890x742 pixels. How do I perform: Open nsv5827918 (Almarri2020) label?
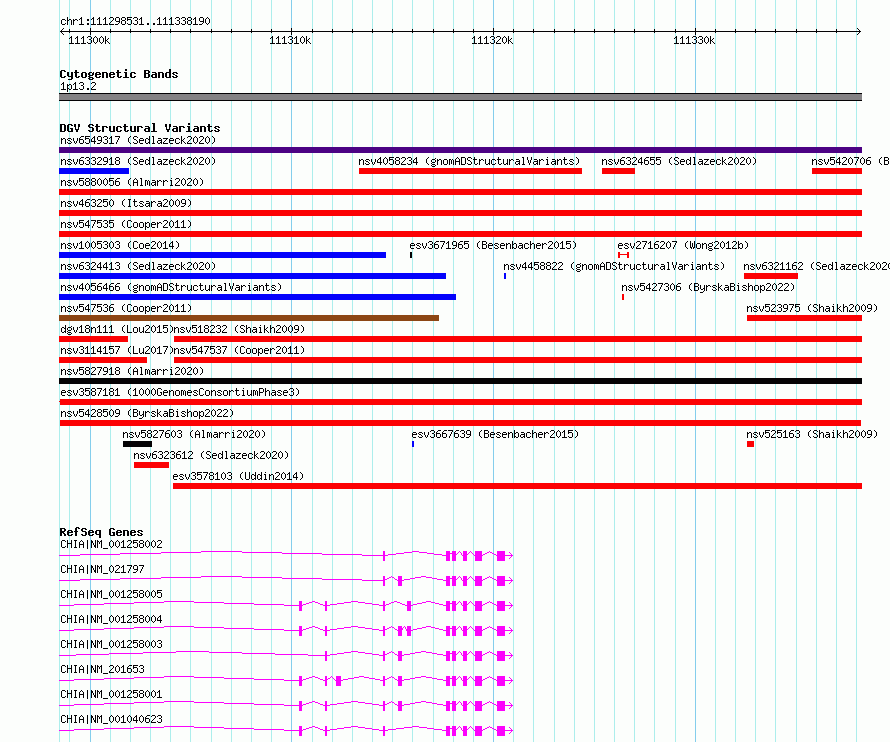point(132,371)
